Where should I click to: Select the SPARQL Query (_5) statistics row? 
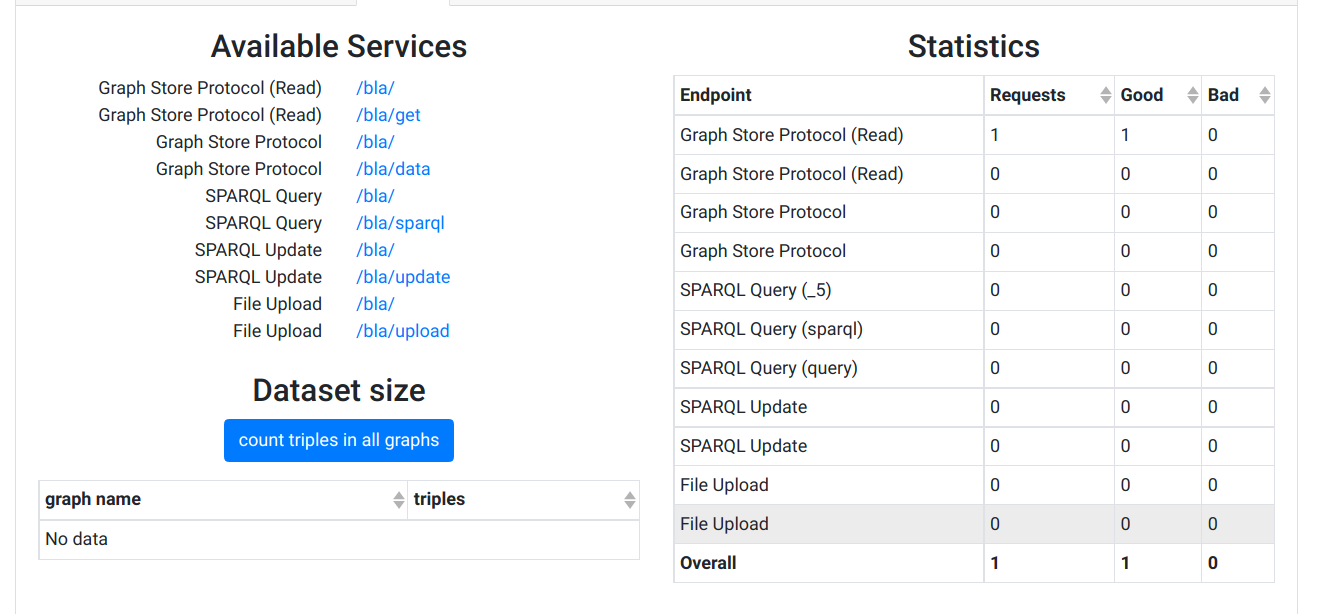coord(755,290)
